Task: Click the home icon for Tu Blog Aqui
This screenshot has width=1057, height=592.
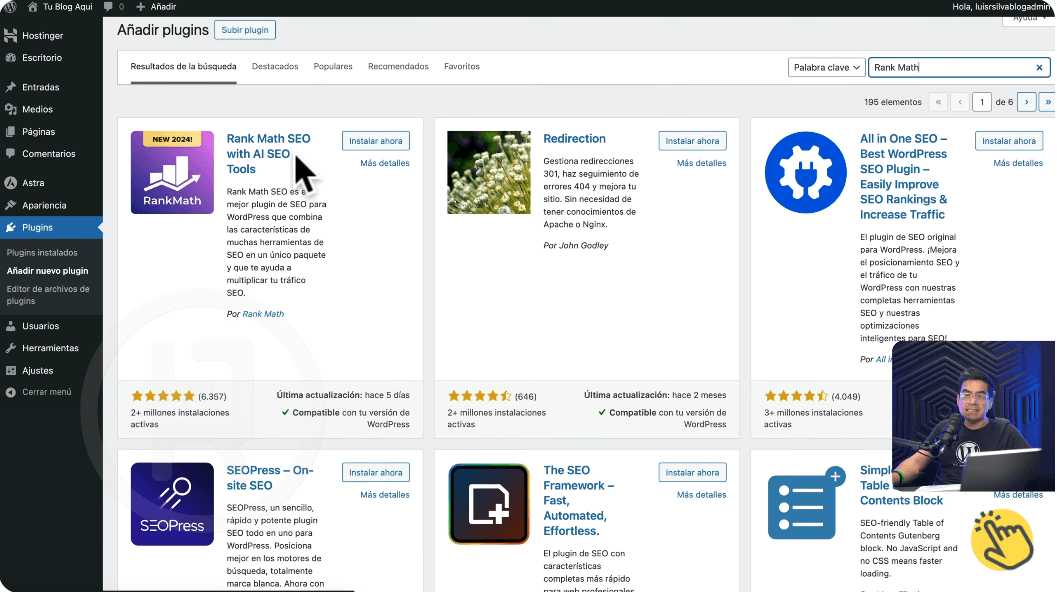Action: (x=32, y=7)
